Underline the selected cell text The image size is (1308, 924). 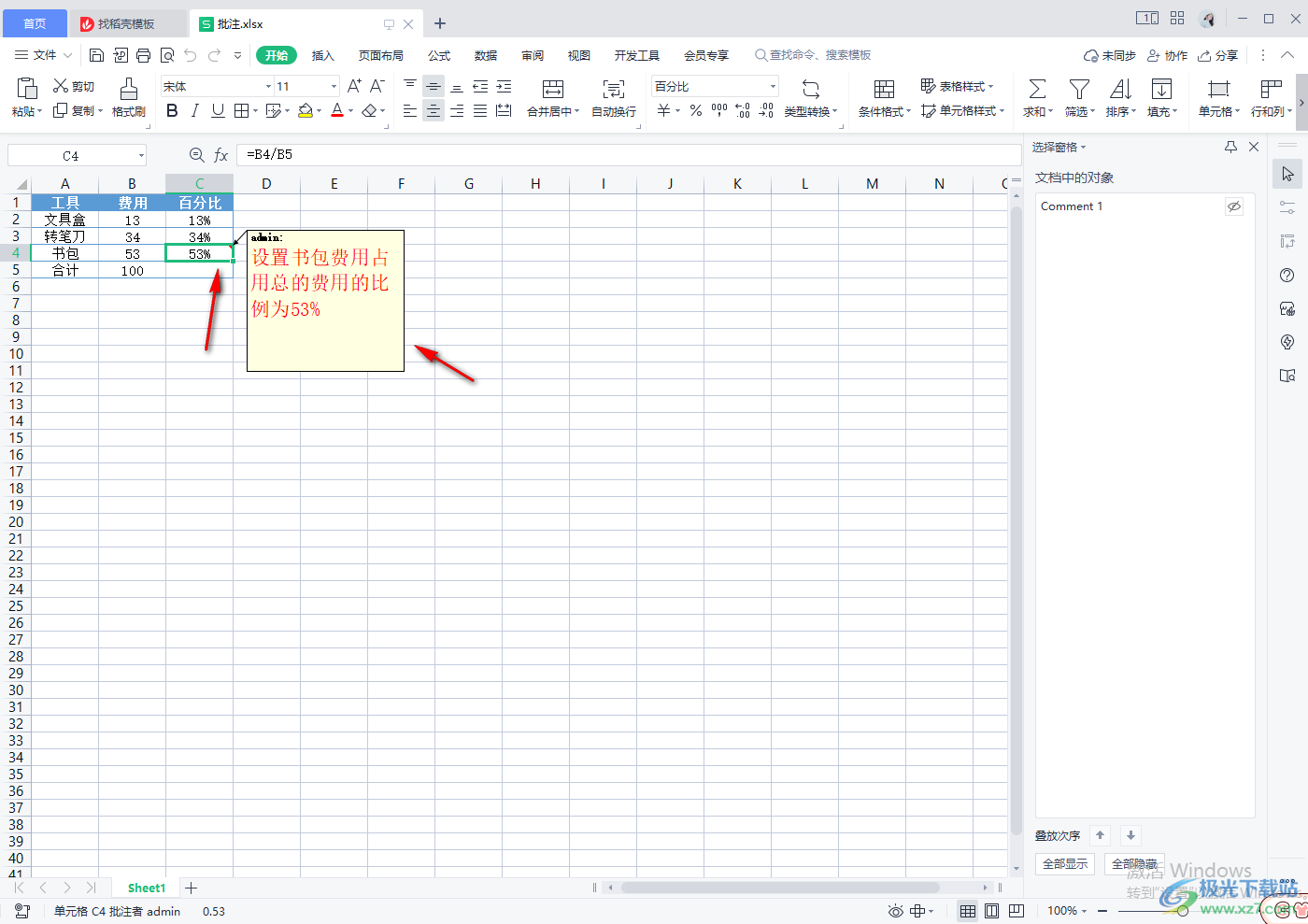(x=218, y=110)
